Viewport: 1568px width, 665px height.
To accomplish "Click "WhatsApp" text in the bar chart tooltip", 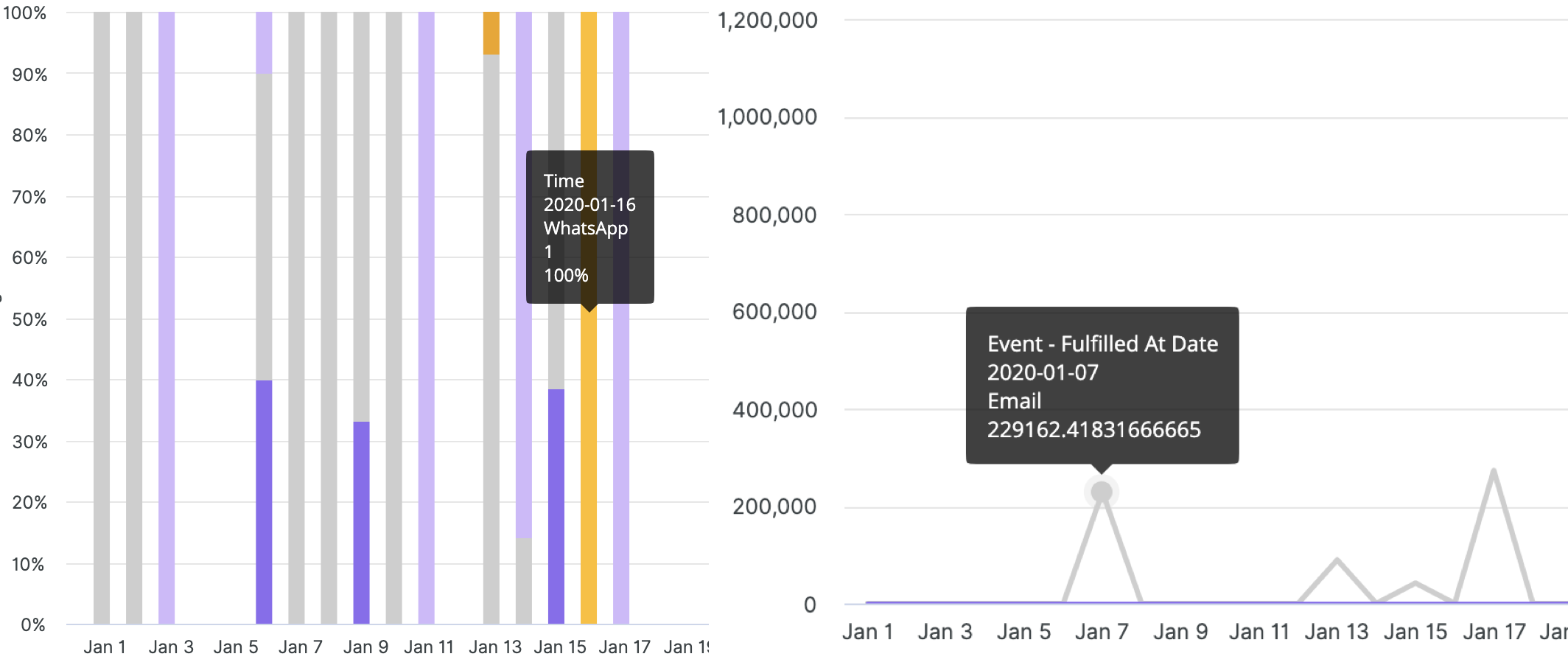I will [586, 229].
